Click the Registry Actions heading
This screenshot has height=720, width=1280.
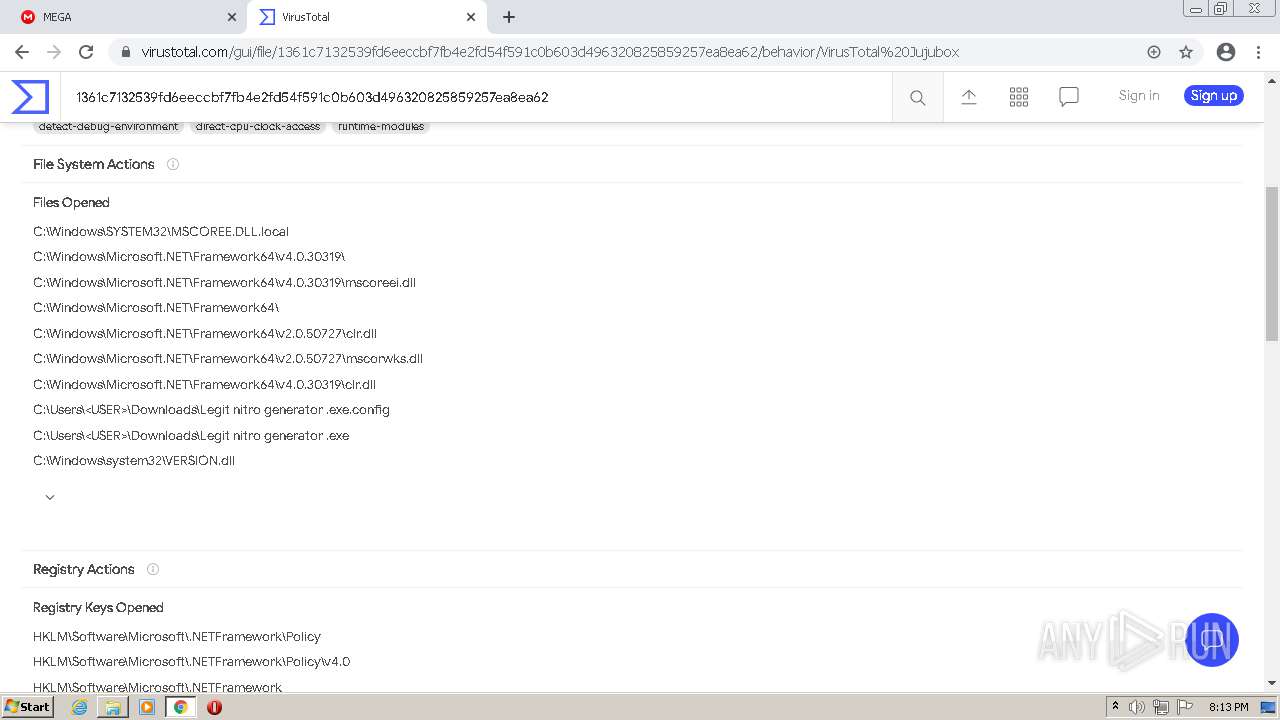point(84,569)
